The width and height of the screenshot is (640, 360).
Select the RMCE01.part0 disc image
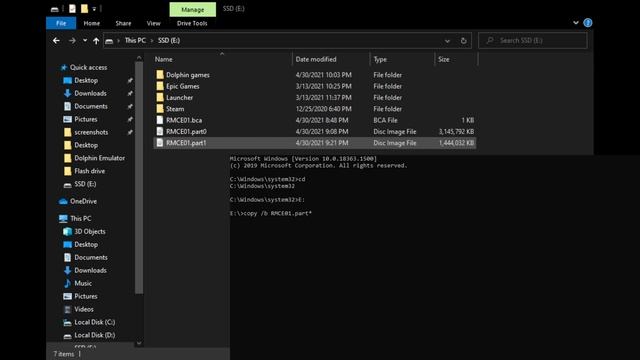point(186,131)
